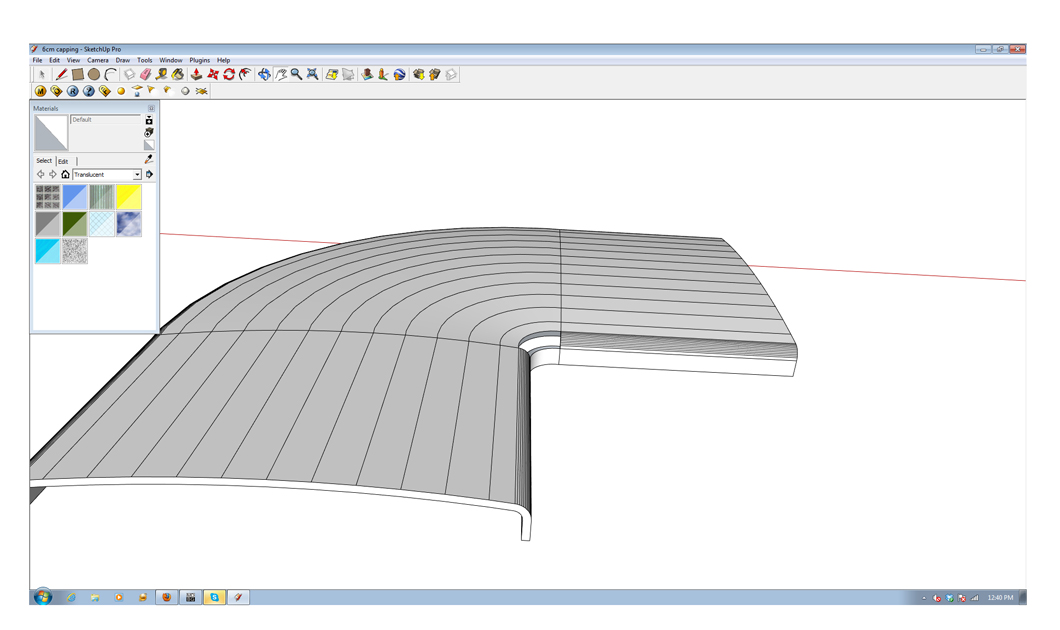Open the Camera menu
This screenshot has width=1060, height=630.
[98, 60]
